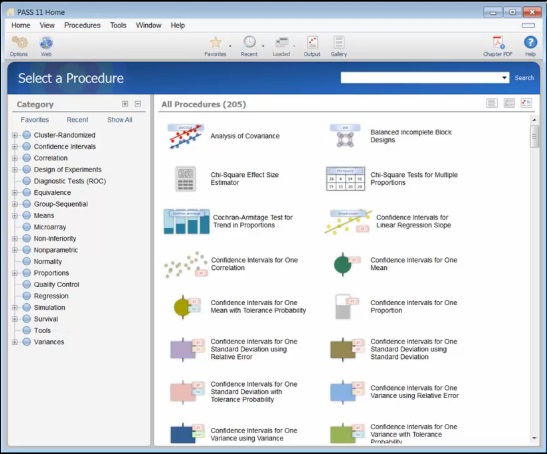Click scrollbar up arrow in procedures list

(x=534, y=120)
